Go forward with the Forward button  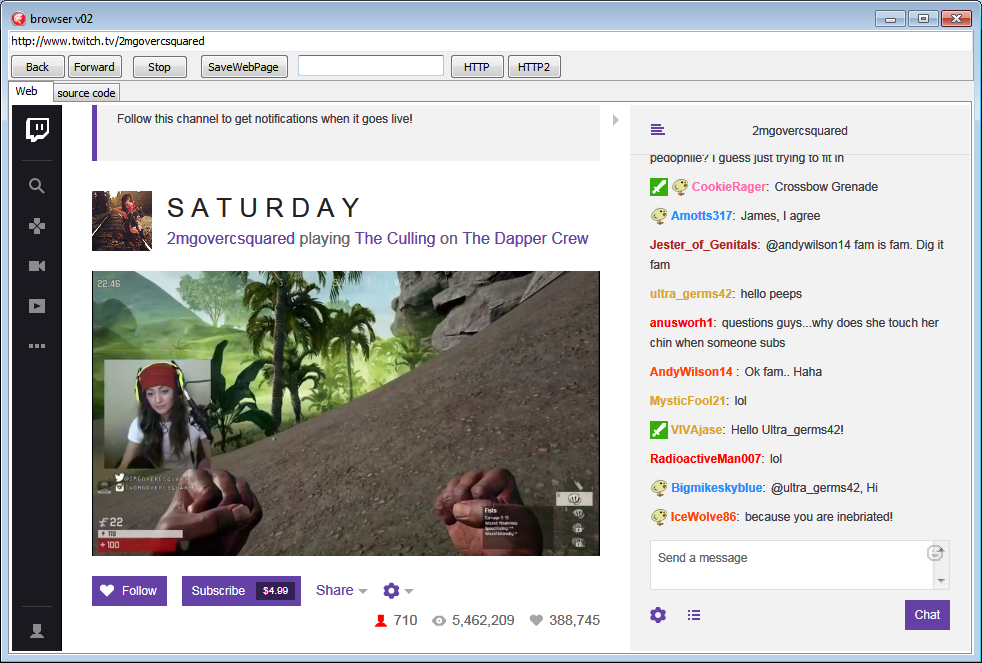coord(94,67)
